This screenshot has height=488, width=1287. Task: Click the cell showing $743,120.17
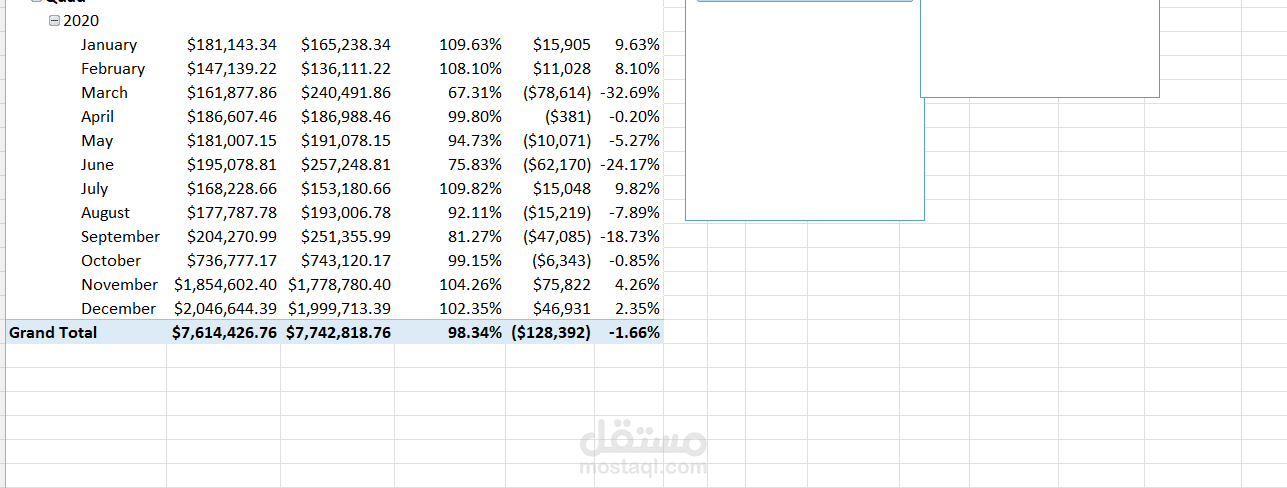pos(346,261)
